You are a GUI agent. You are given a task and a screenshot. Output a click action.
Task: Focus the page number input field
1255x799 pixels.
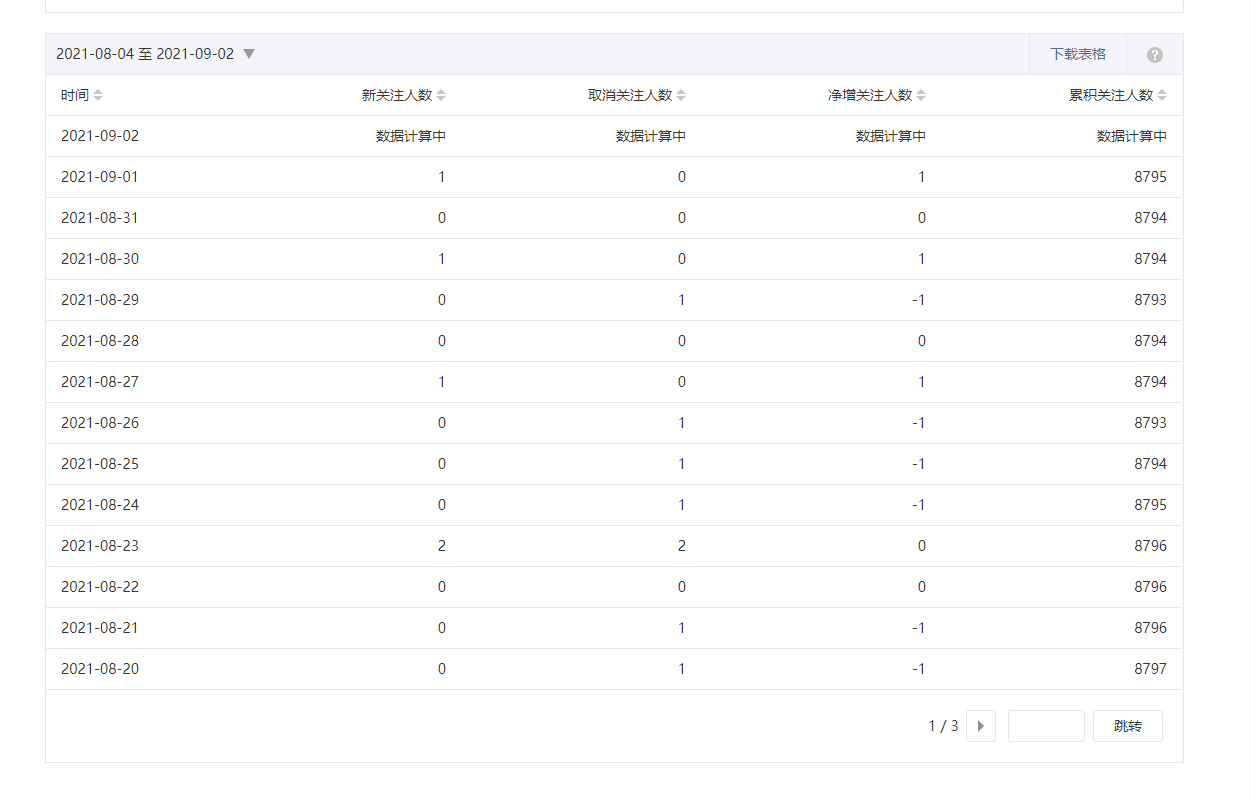(x=1045, y=726)
